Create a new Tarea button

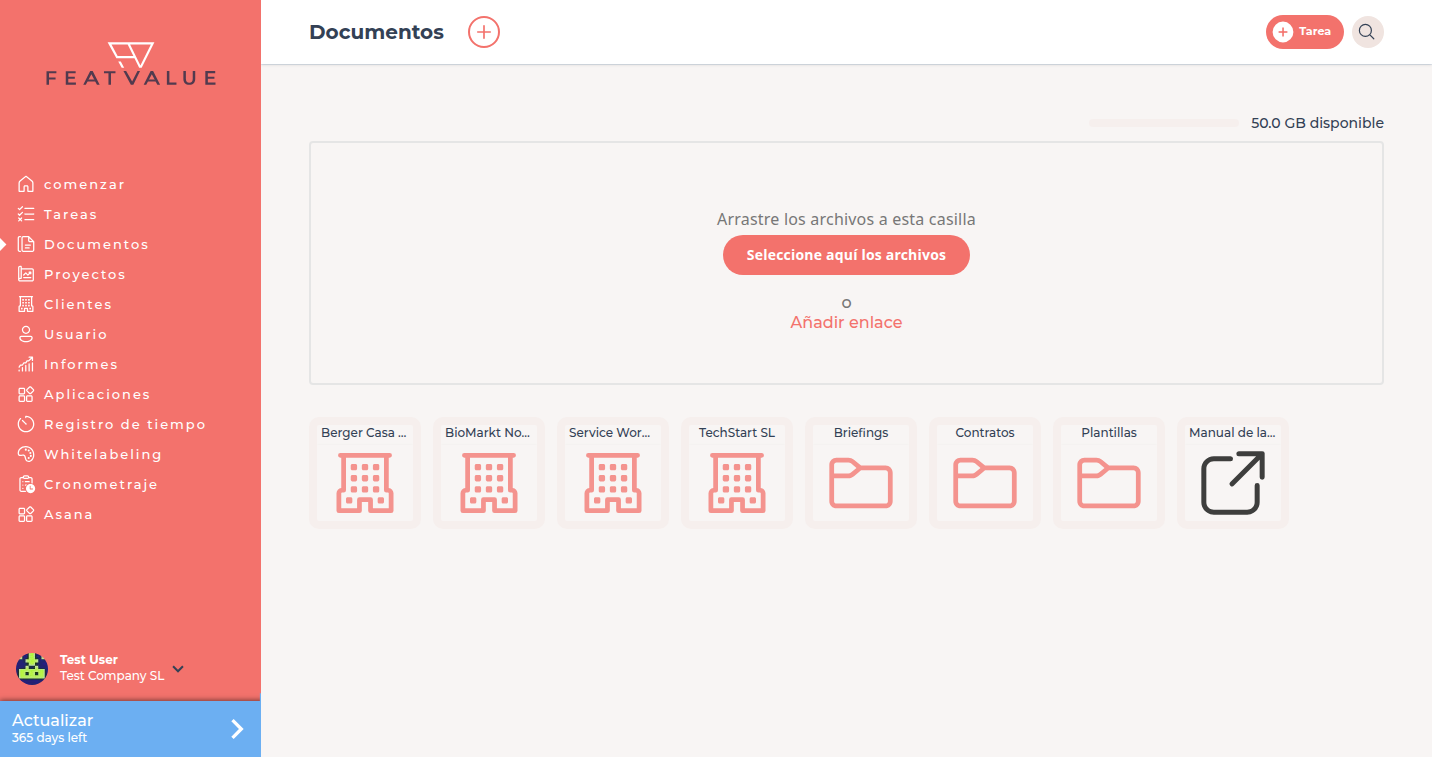click(1304, 32)
